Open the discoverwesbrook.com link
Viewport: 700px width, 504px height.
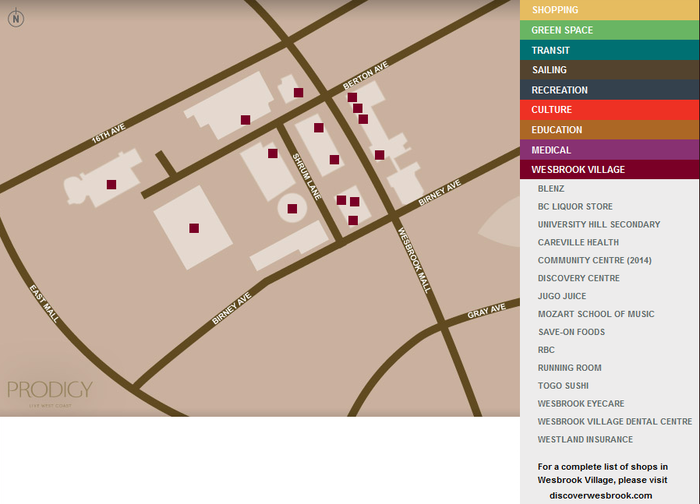(x=600, y=496)
